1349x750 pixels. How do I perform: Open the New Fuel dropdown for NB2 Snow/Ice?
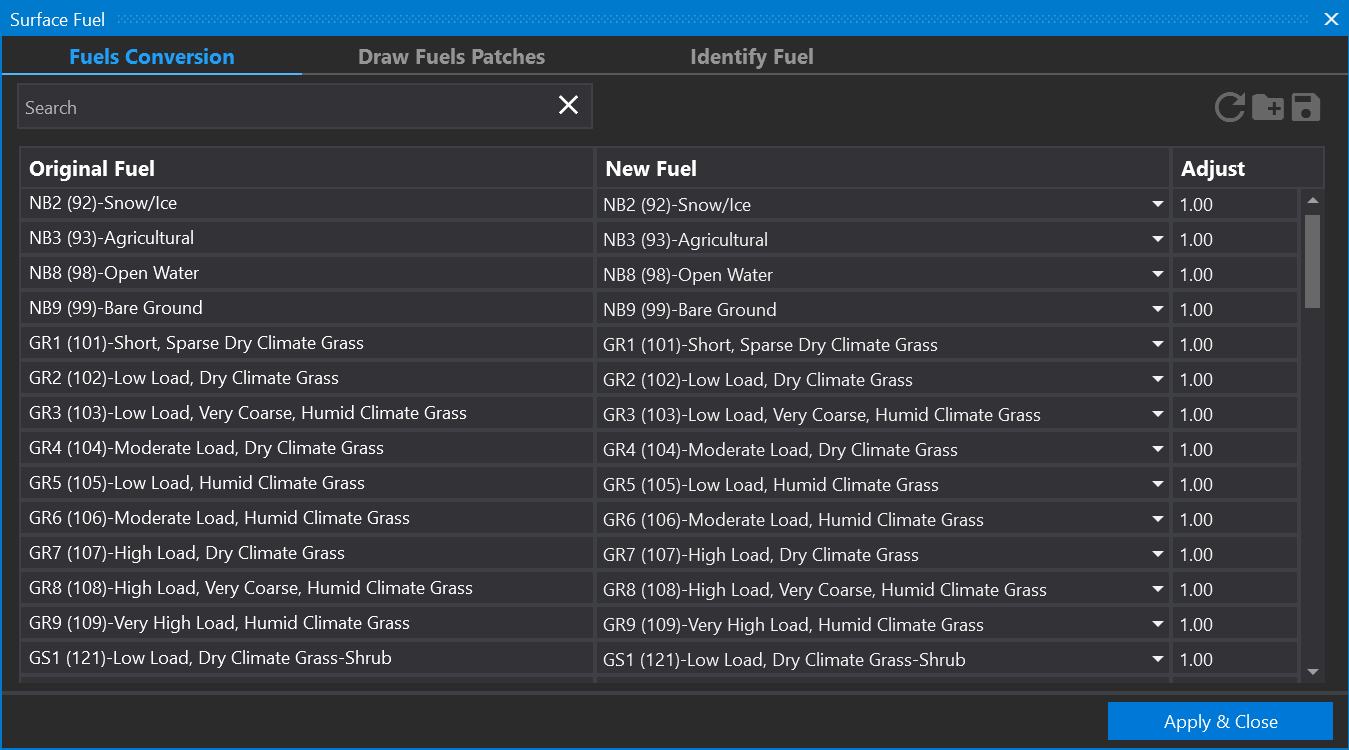click(1158, 205)
